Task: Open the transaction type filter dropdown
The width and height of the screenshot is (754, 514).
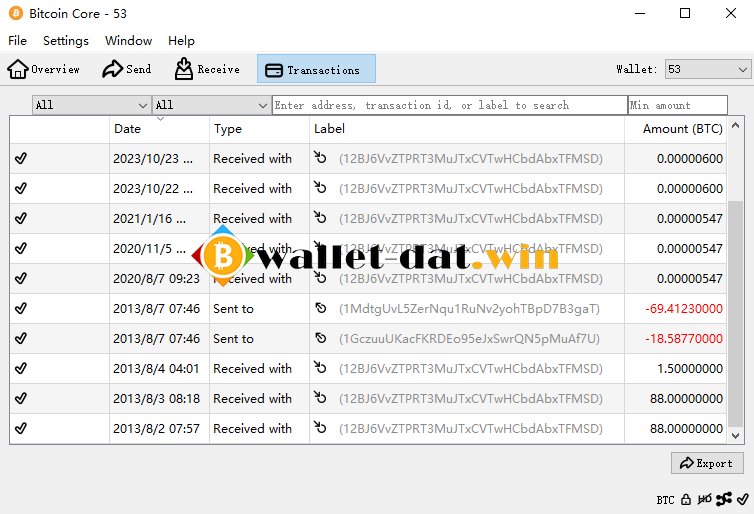Action: 210,105
